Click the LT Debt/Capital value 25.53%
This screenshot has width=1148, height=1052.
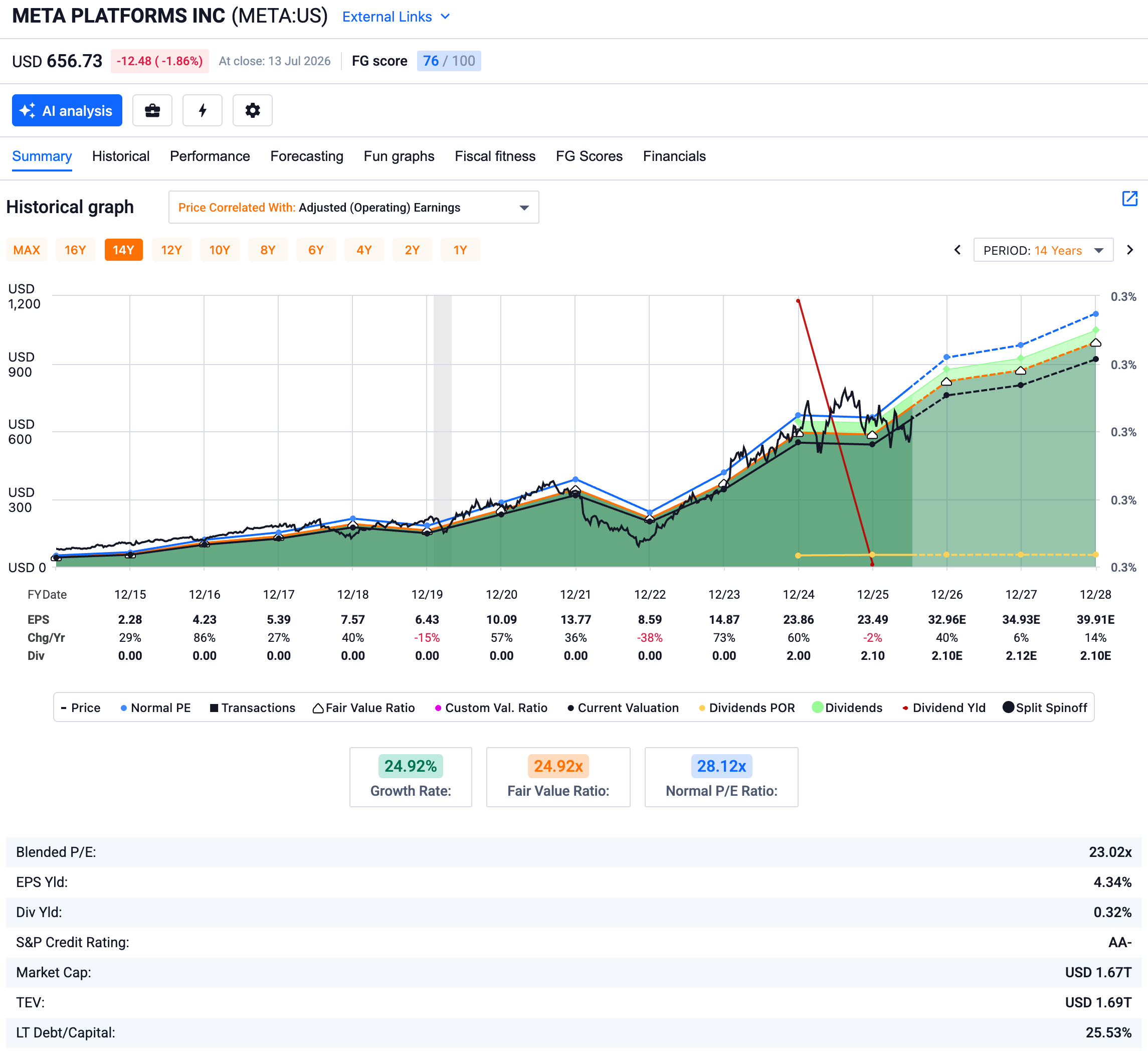[1109, 1033]
